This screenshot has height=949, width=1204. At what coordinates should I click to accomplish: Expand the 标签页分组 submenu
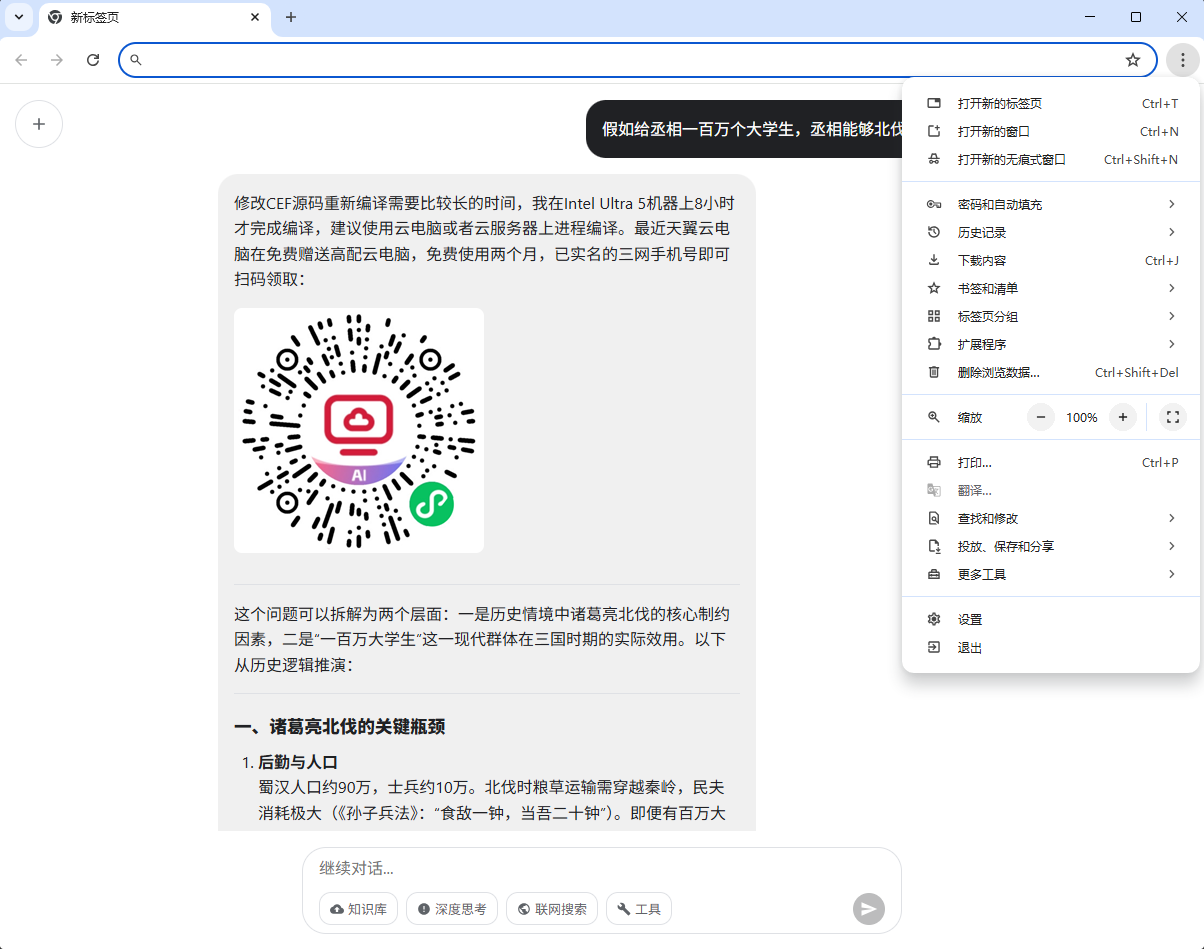[x=1051, y=316]
